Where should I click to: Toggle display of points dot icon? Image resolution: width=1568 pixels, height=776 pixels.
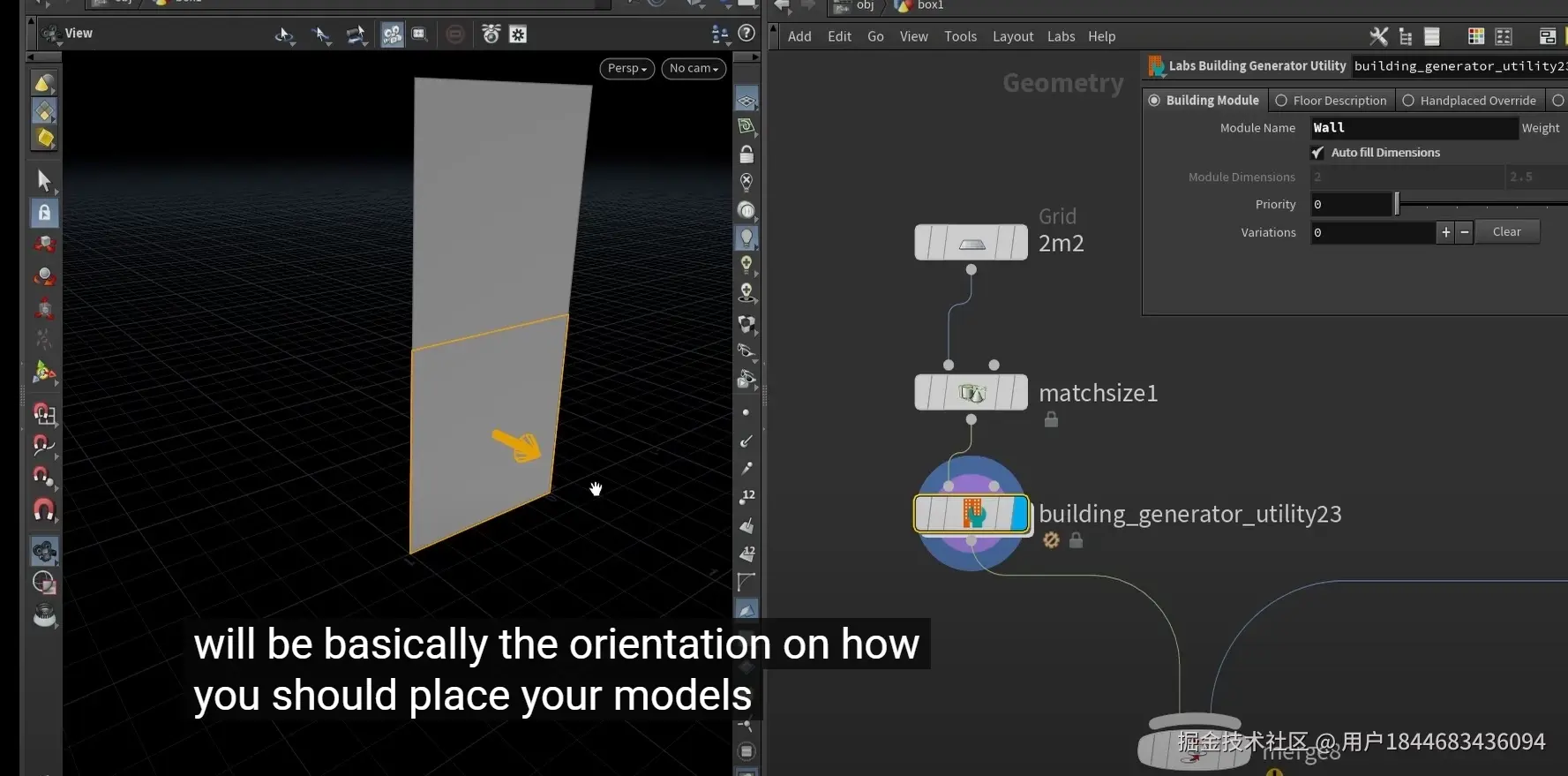click(746, 412)
